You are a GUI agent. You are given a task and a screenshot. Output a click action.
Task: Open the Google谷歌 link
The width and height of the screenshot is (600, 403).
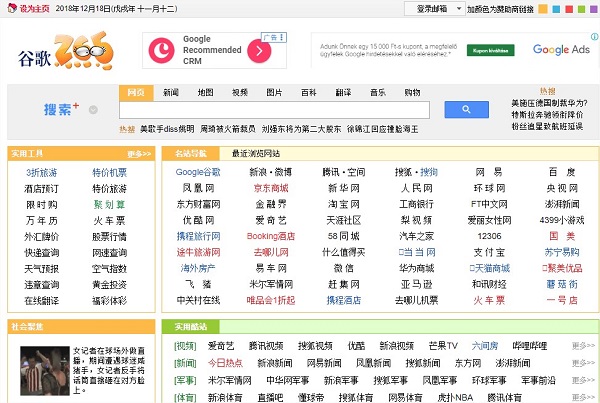[x=198, y=172]
